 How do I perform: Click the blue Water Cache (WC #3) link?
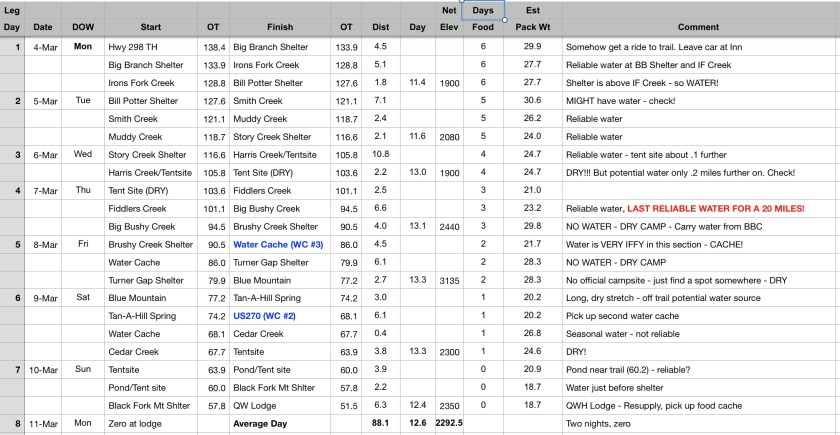click(272, 243)
